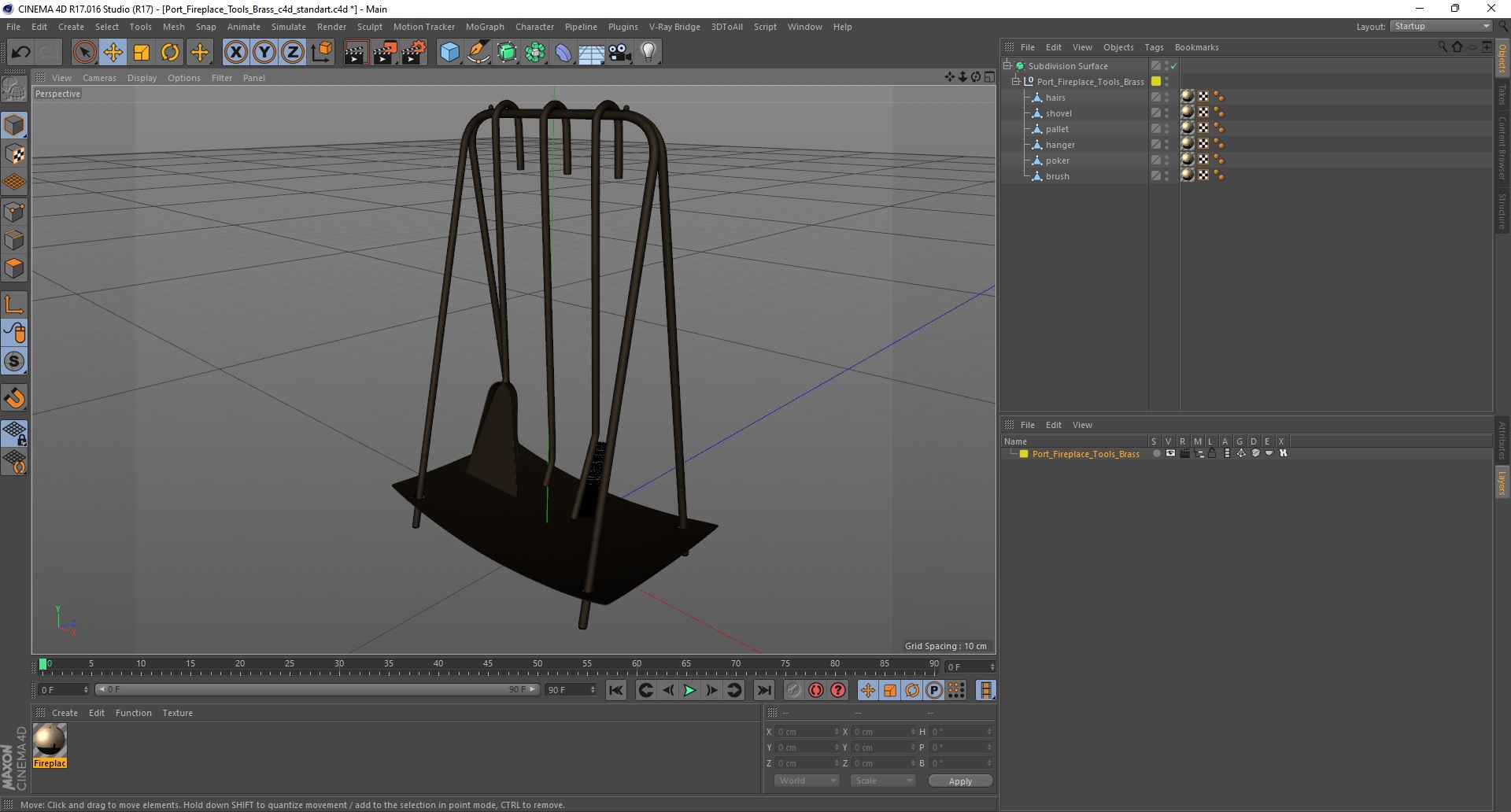Viewport: 1511px width, 812px height.
Task: Open the MoGraph menu
Action: pos(485,27)
